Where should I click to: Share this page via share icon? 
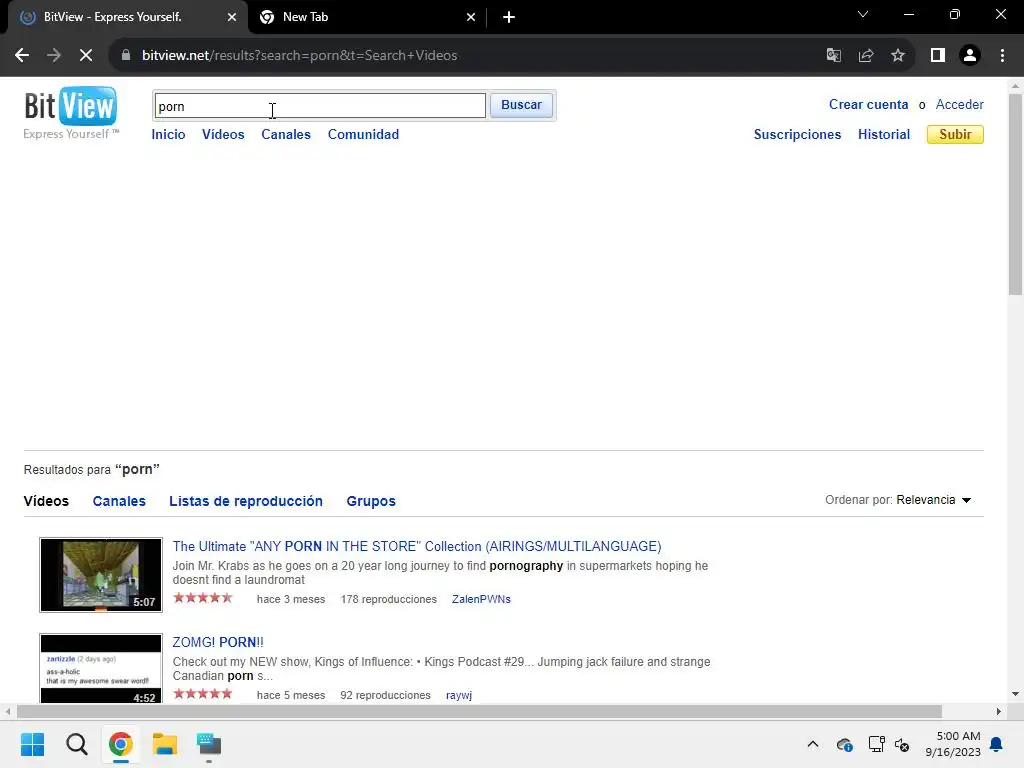[x=866, y=56]
